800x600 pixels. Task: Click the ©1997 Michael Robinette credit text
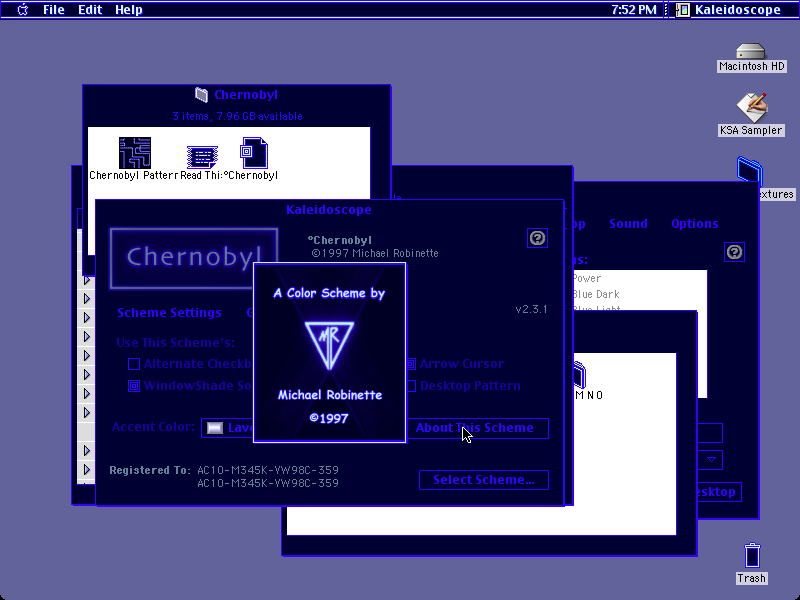374,253
